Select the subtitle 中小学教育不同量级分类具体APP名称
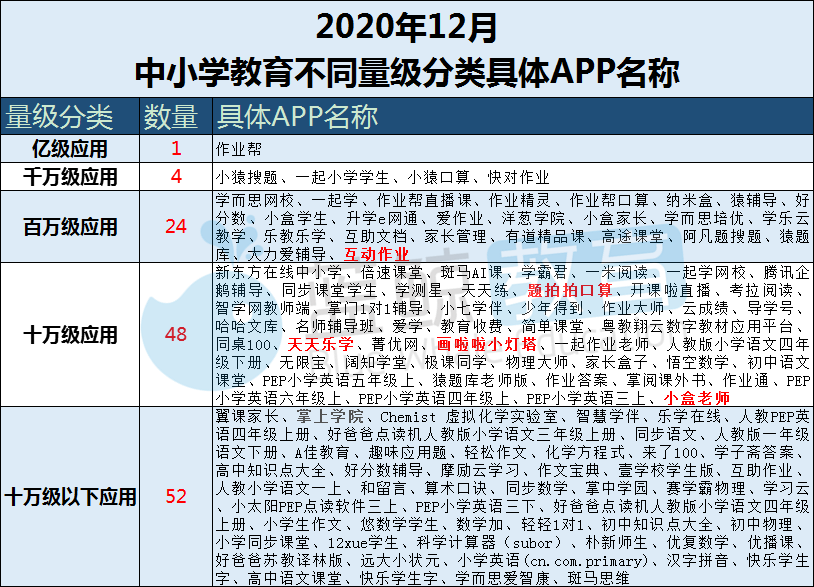 point(407,72)
